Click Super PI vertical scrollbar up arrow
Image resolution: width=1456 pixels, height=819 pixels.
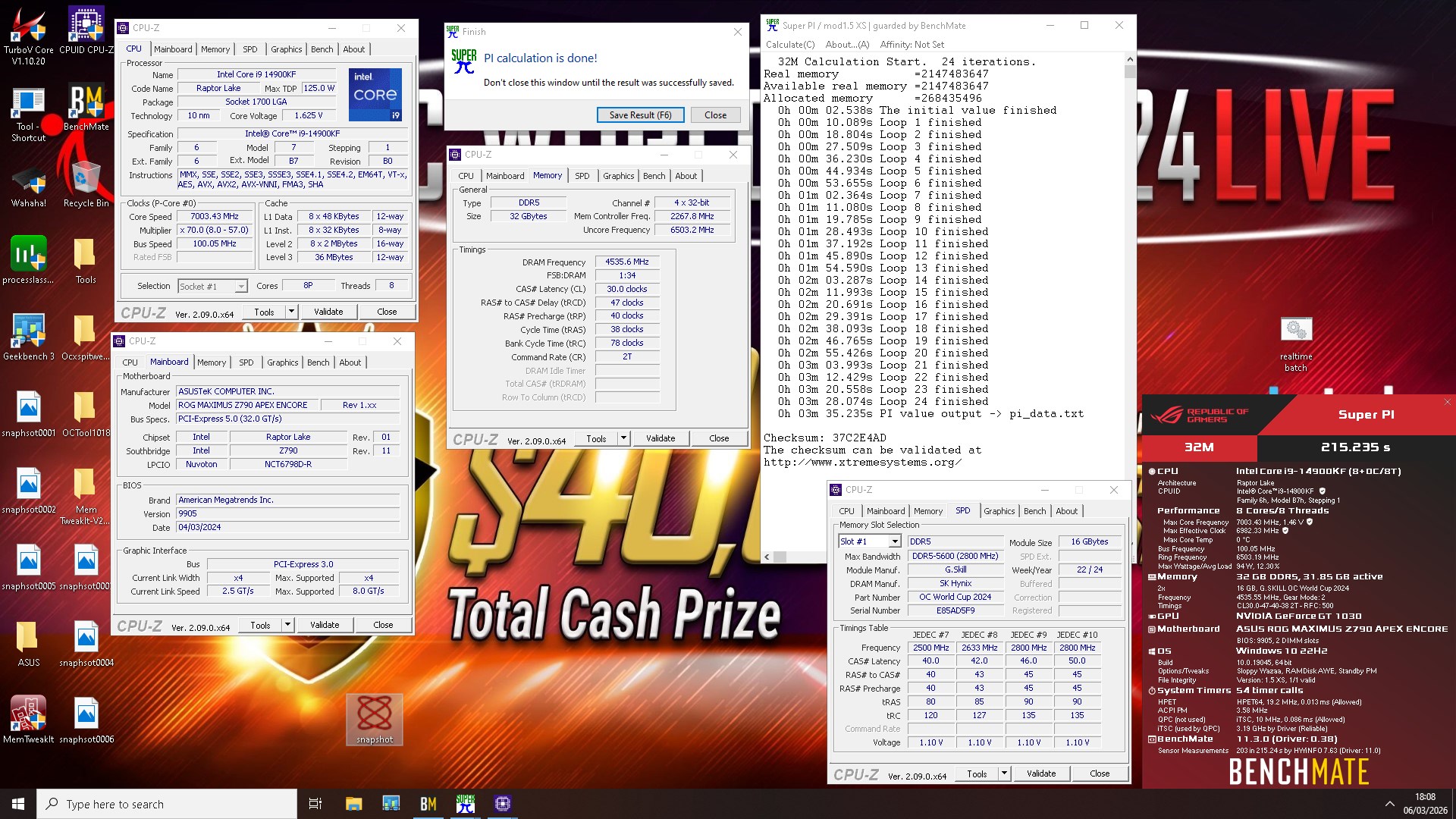pyautogui.click(x=1130, y=59)
